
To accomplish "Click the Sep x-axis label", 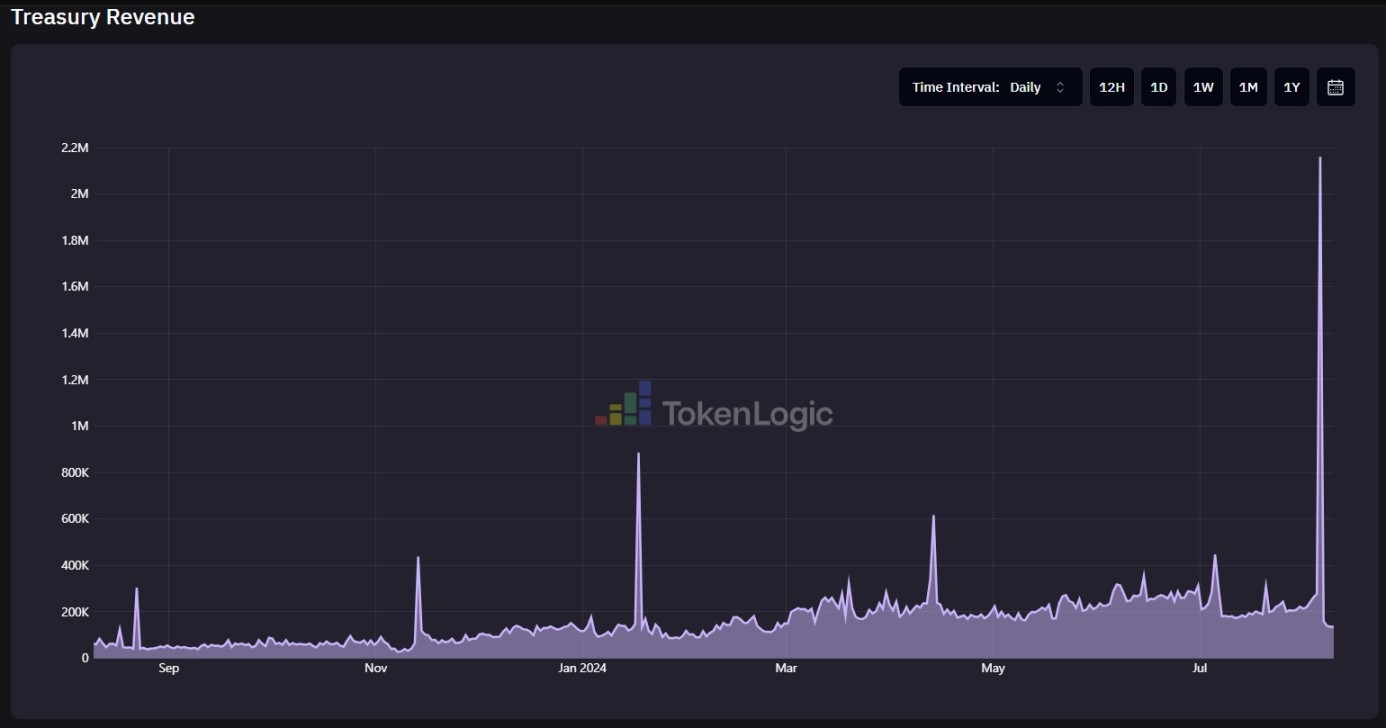I will (168, 668).
